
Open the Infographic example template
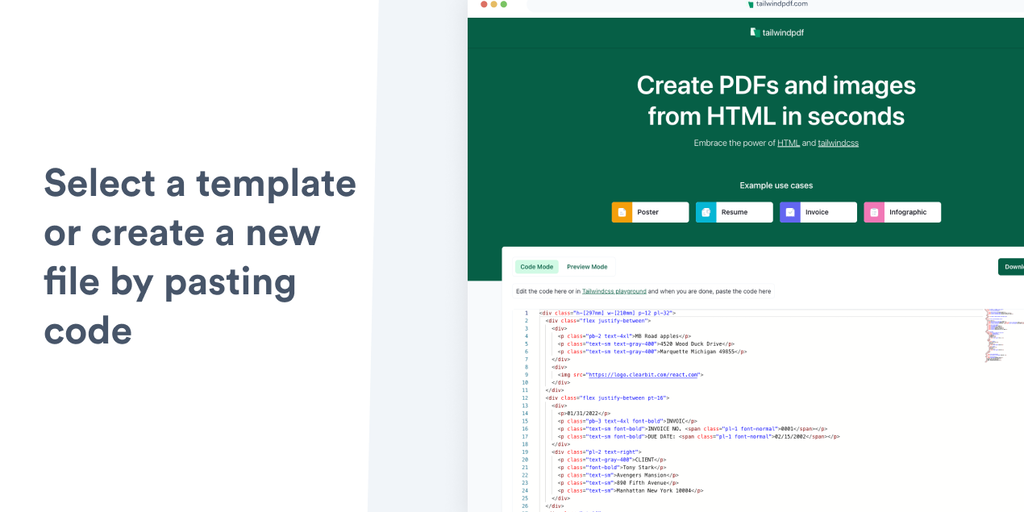[903, 212]
